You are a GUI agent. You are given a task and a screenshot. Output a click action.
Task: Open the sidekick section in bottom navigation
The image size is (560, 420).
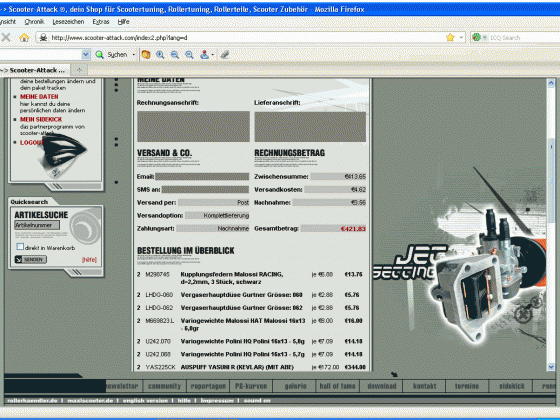point(511,386)
